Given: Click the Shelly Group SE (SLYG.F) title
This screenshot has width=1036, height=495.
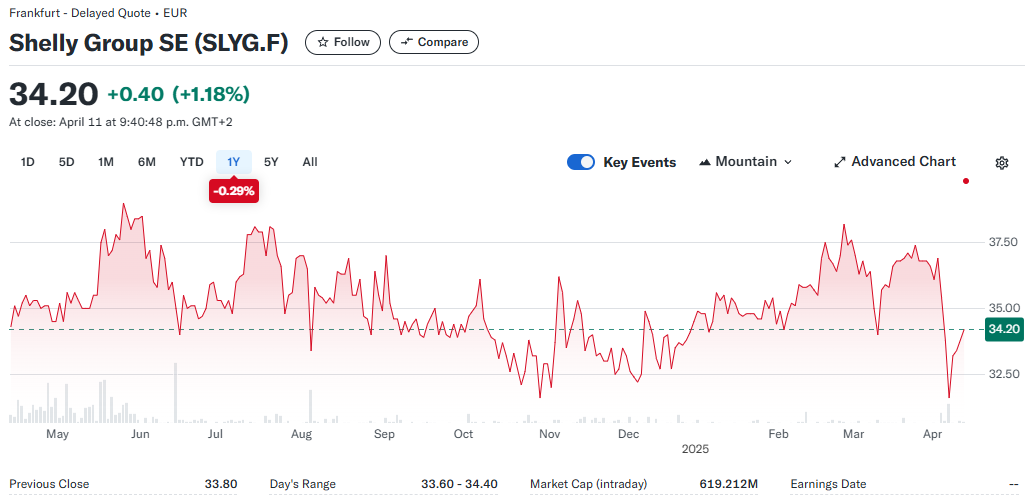Looking at the screenshot, I should (149, 43).
